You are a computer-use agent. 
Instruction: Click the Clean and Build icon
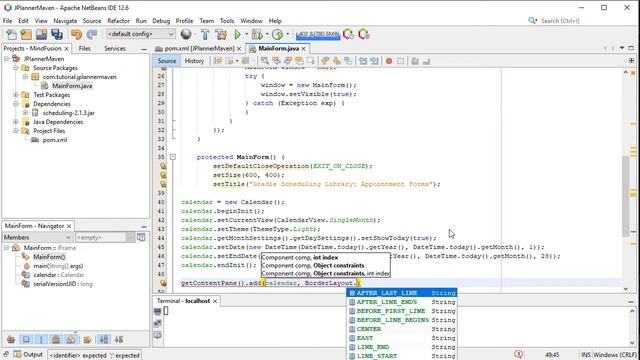click(221, 34)
